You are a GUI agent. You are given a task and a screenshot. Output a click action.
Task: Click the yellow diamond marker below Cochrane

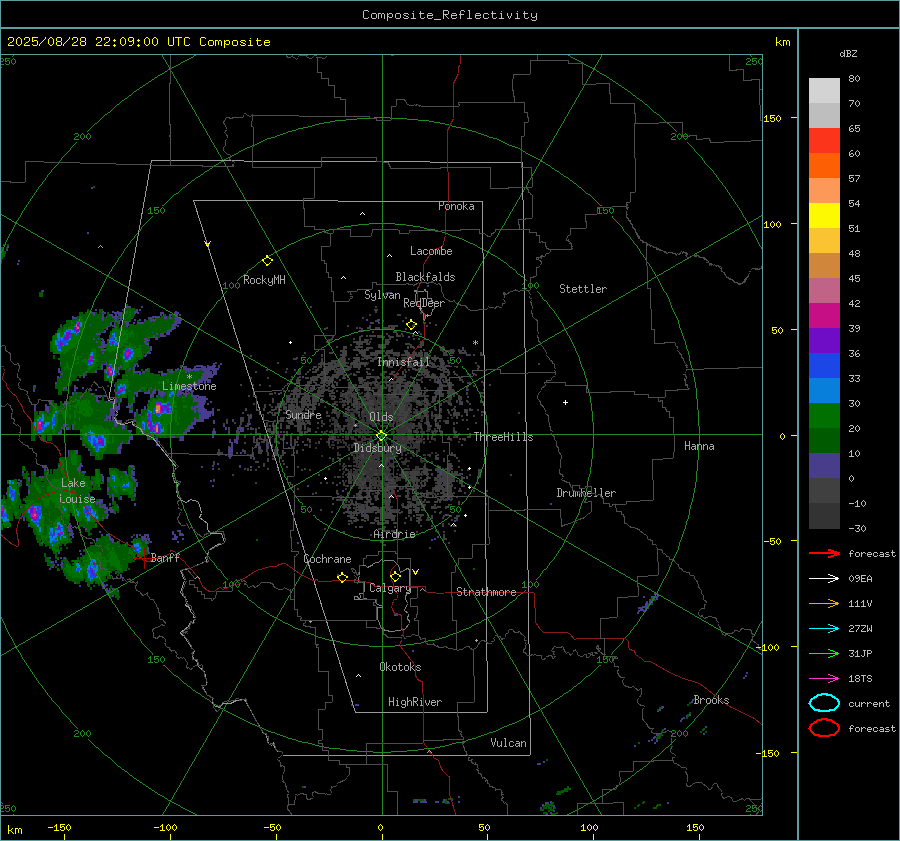tap(342, 578)
